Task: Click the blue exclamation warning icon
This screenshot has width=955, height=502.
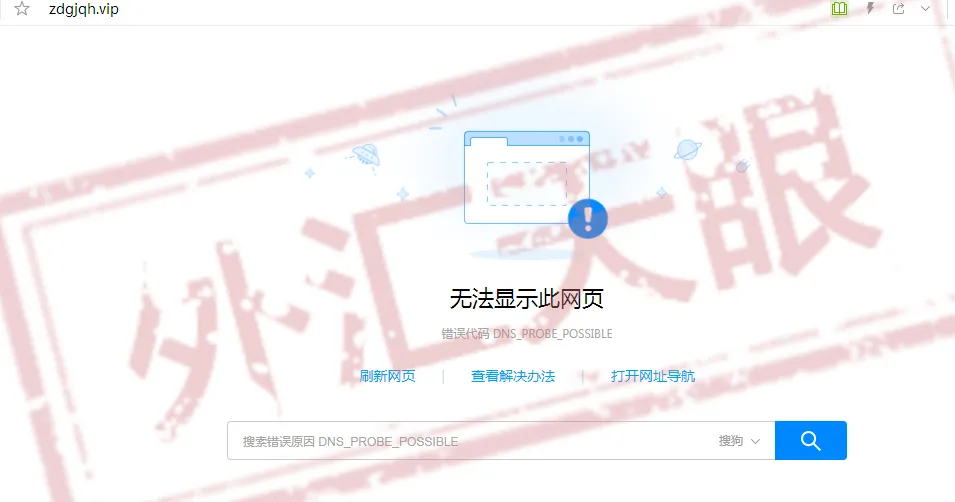Action: 588,218
